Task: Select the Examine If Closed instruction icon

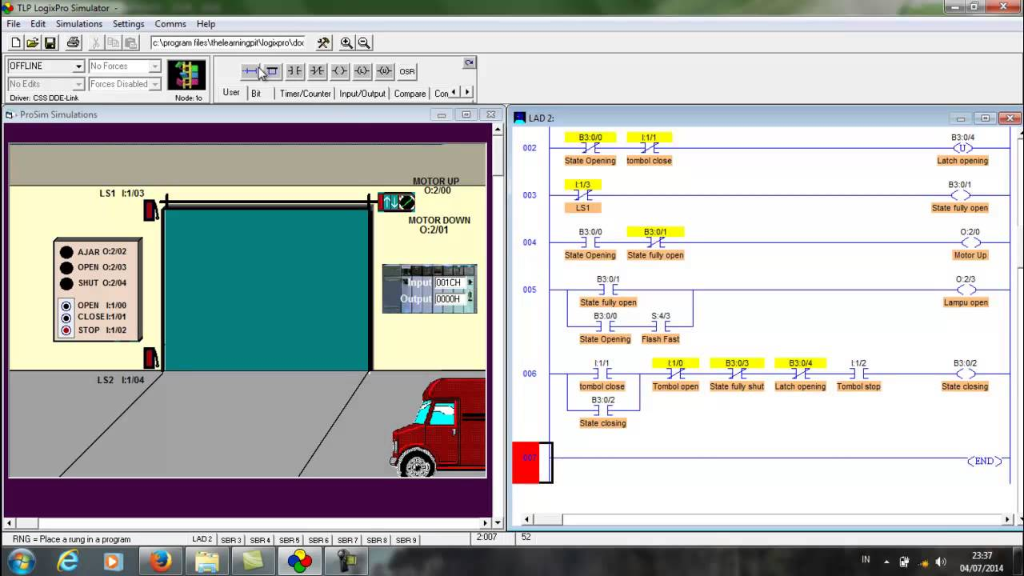Action: [x=294, y=71]
